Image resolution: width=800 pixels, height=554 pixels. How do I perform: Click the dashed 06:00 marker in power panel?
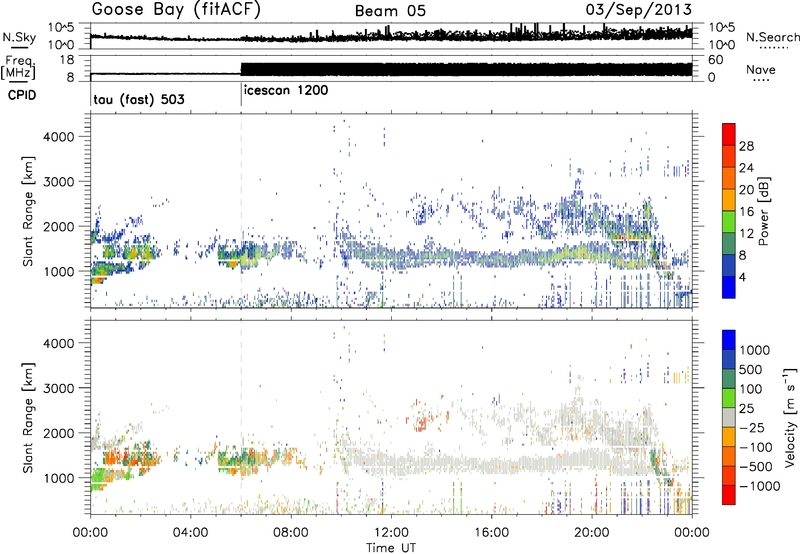(x=241, y=211)
